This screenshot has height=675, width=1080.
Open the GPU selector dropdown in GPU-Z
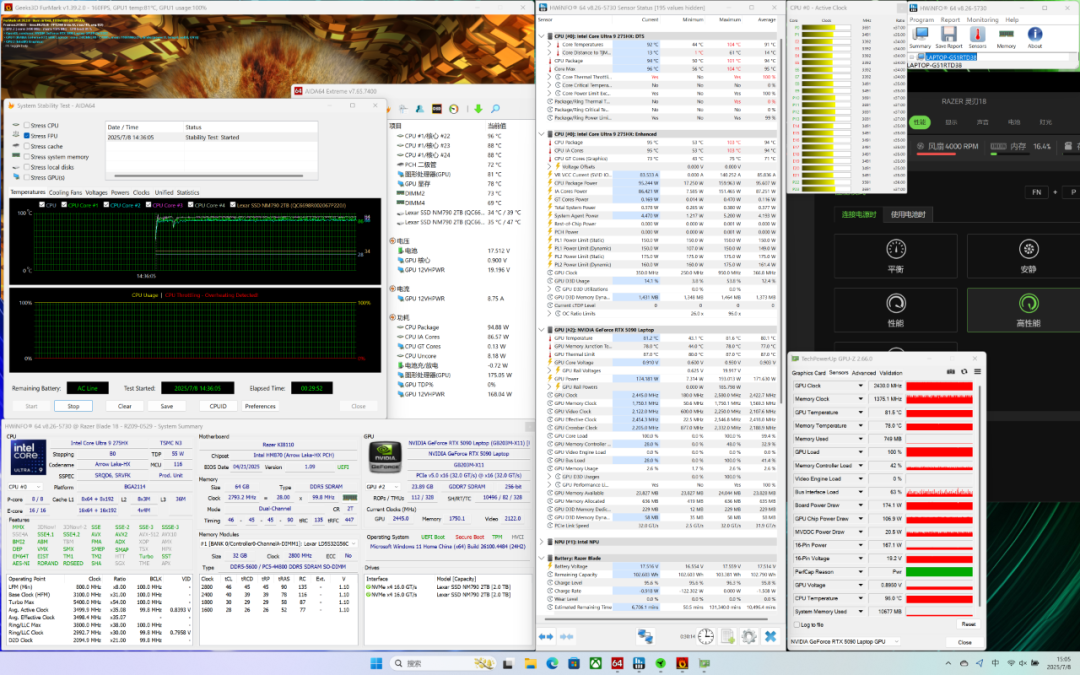[x=844, y=641]
